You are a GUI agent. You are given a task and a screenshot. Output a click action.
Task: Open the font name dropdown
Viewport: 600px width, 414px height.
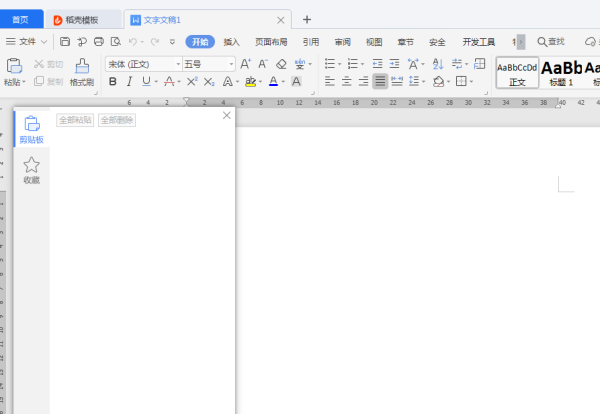(x=178, y=64)
